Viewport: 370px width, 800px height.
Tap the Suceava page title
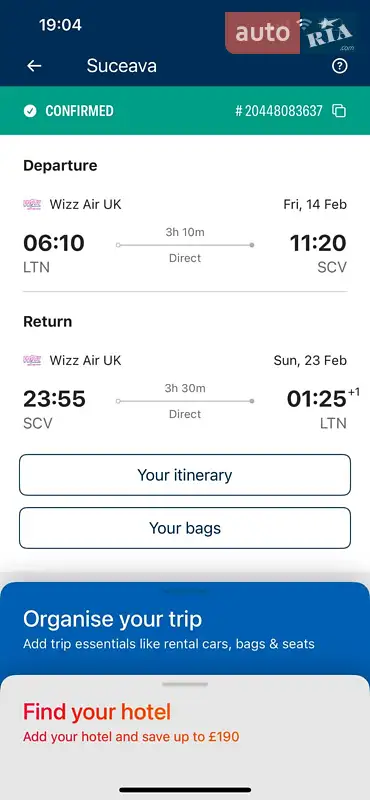click(x=121, y=66)
